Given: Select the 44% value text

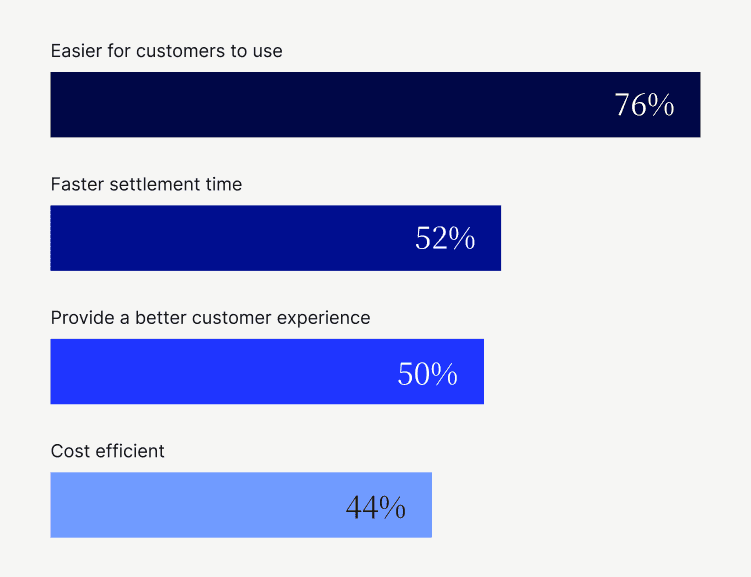Looking at the screenshot, I should point(375,508).
